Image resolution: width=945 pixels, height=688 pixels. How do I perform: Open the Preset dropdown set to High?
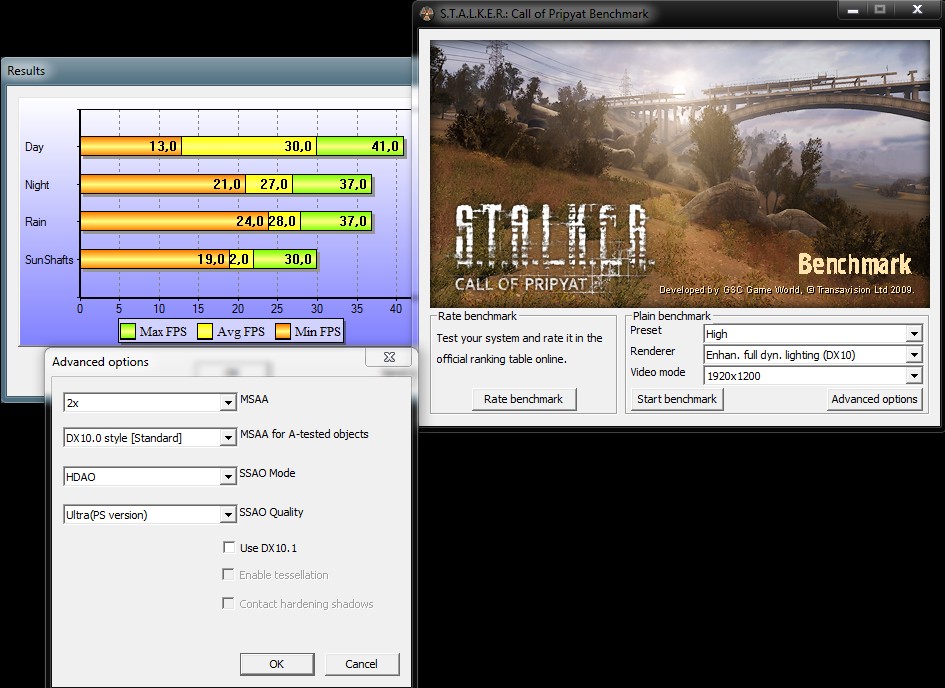click(x=914, y=334)
